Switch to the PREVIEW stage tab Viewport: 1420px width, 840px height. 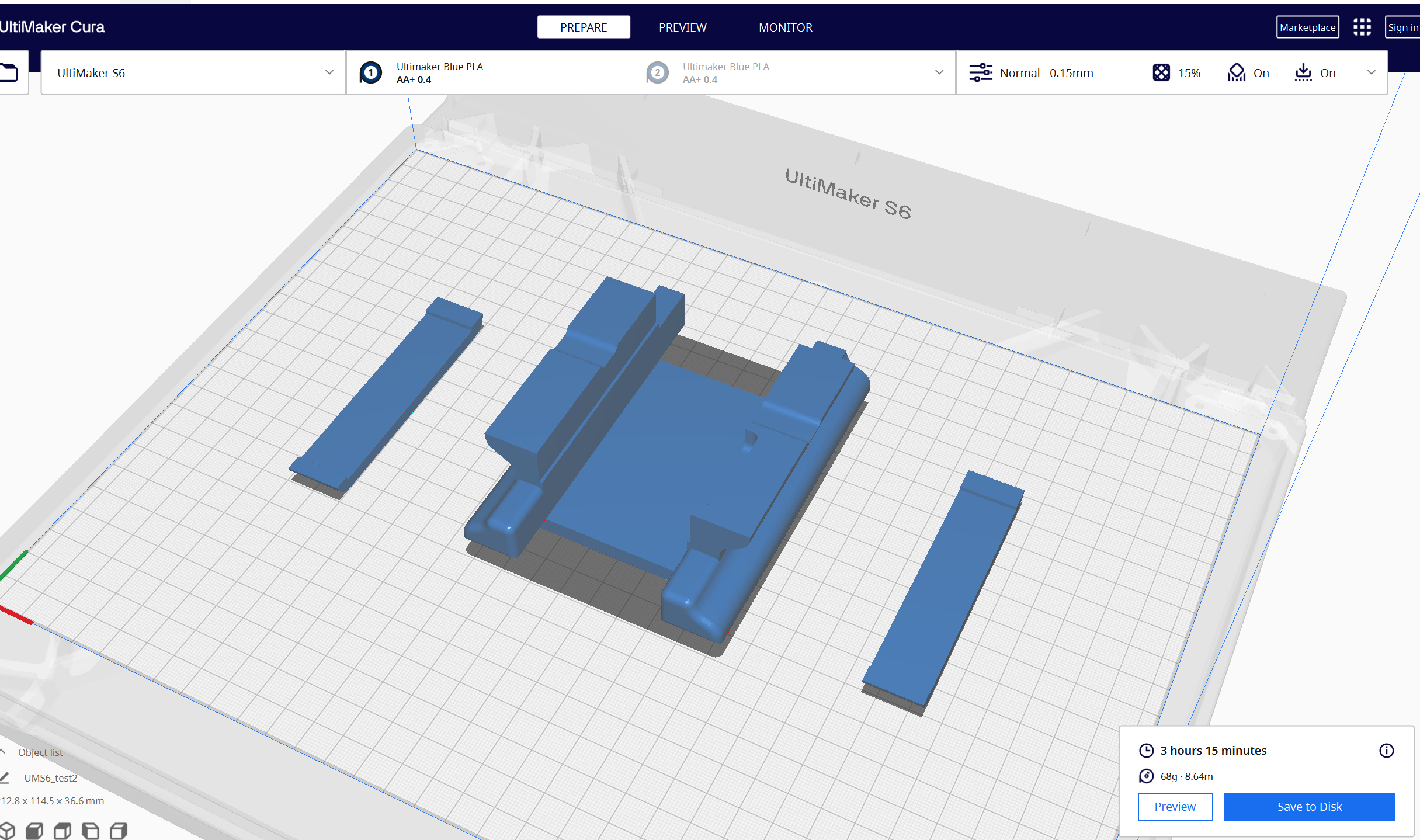pos(682,27)
